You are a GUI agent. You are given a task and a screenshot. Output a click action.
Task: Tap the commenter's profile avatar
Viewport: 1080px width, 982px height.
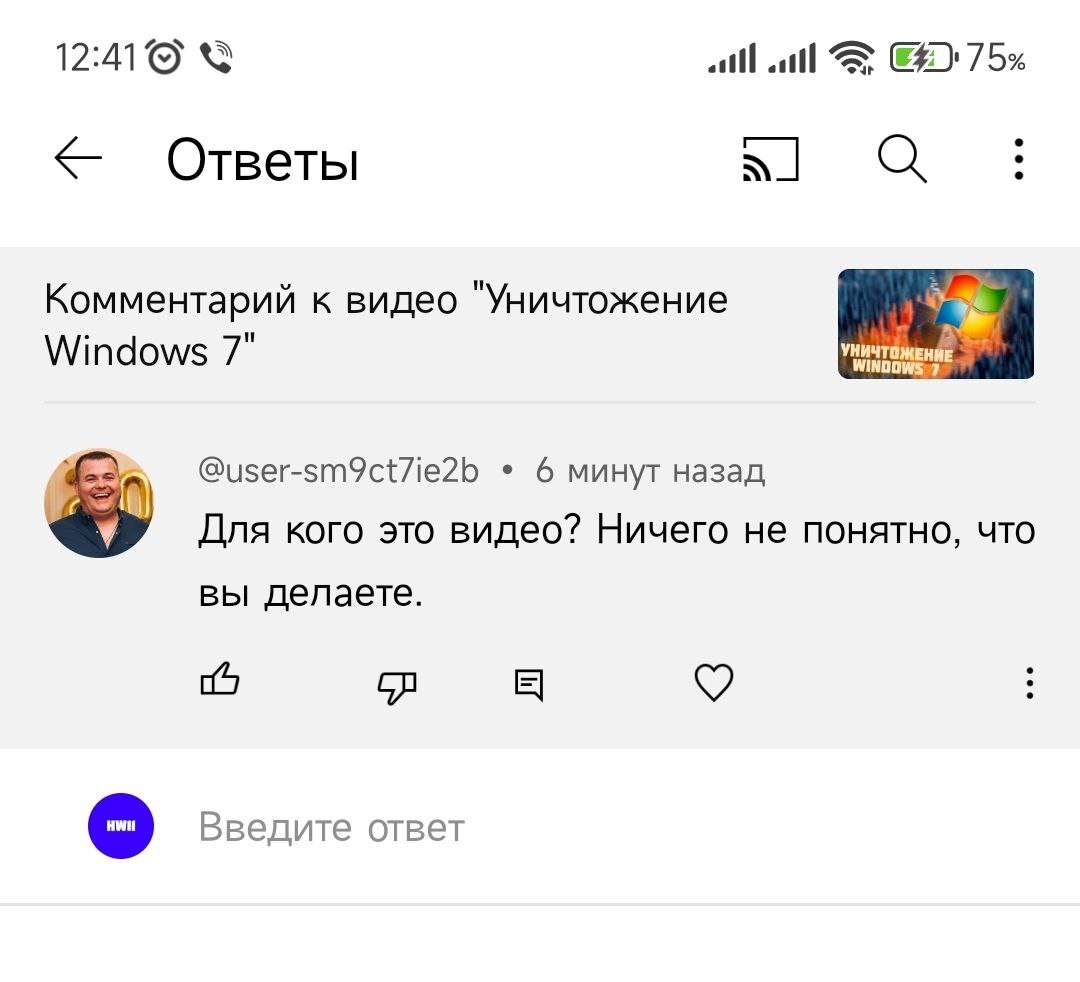click(99, 502)
